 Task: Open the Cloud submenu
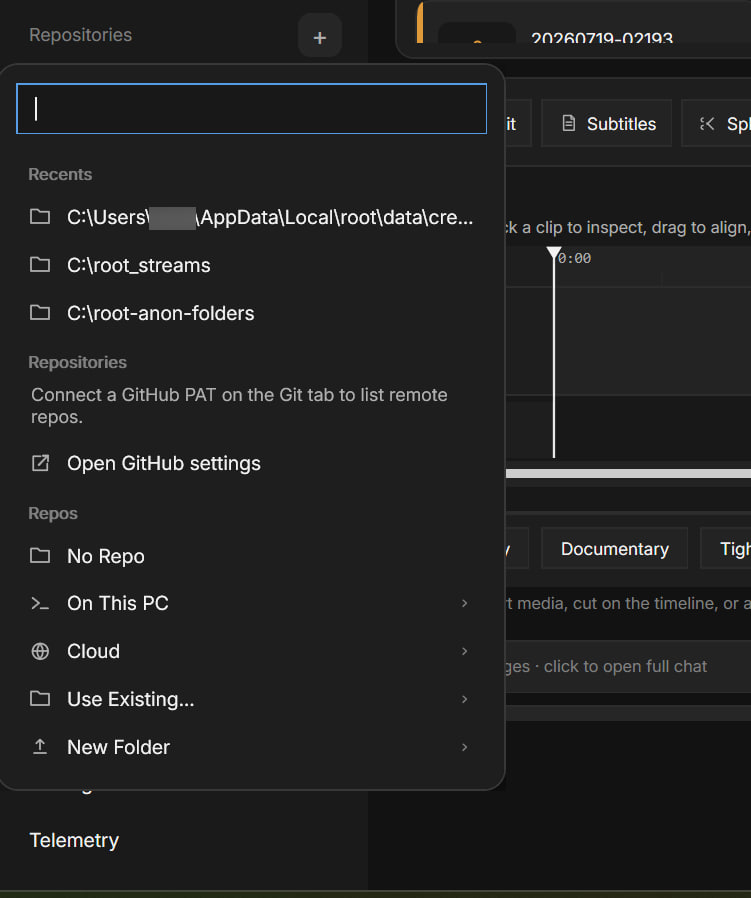coord(251,651)
